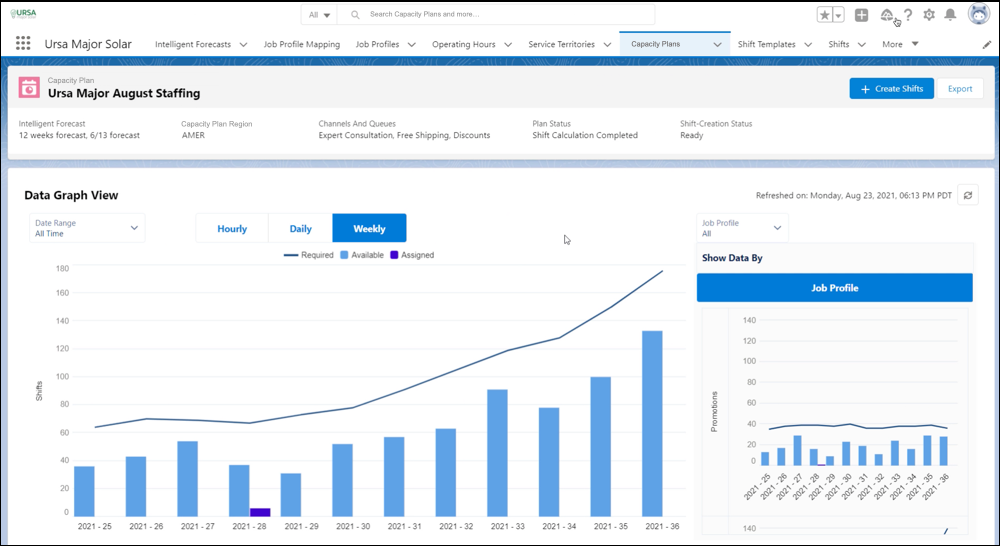
Task: Toggle the Required legend line entry
Action: (309, 255)
